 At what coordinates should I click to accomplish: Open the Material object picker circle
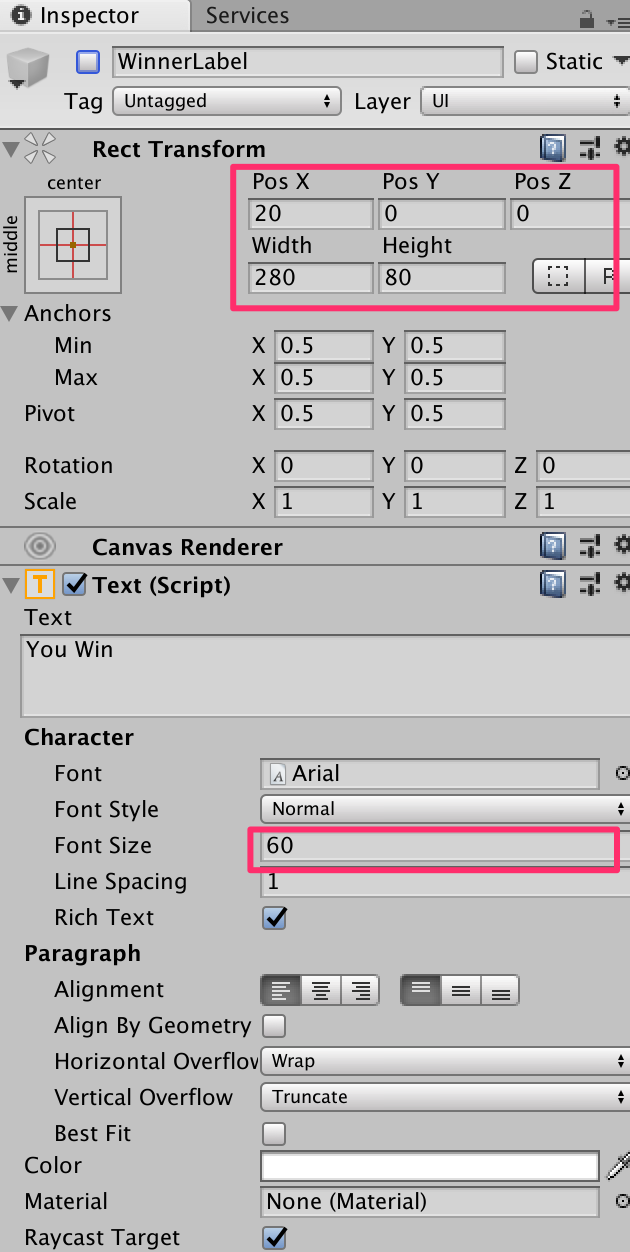[x=622, y=1201]
